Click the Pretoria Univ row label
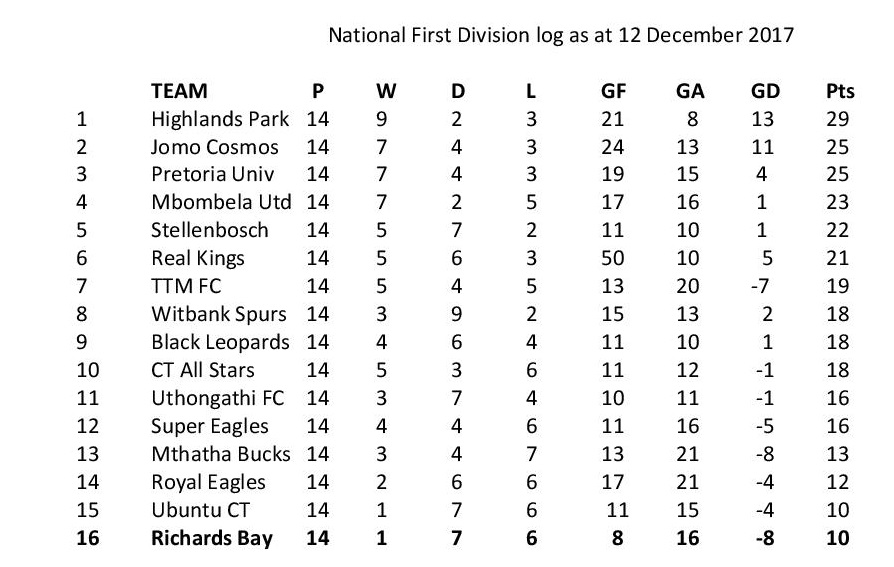This screenshot has width=894, height=567. tap(212, 175)
